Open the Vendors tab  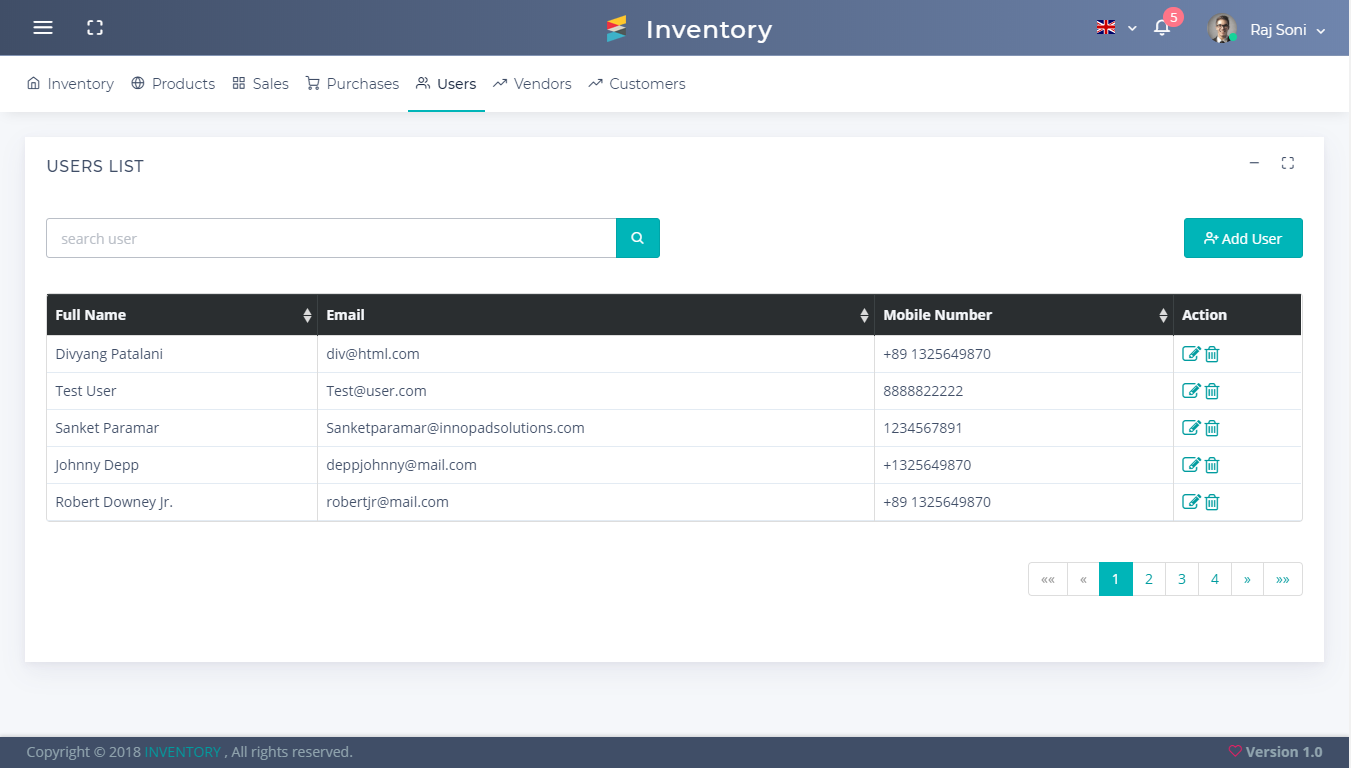pyautogui.click(x=532, y=84)
